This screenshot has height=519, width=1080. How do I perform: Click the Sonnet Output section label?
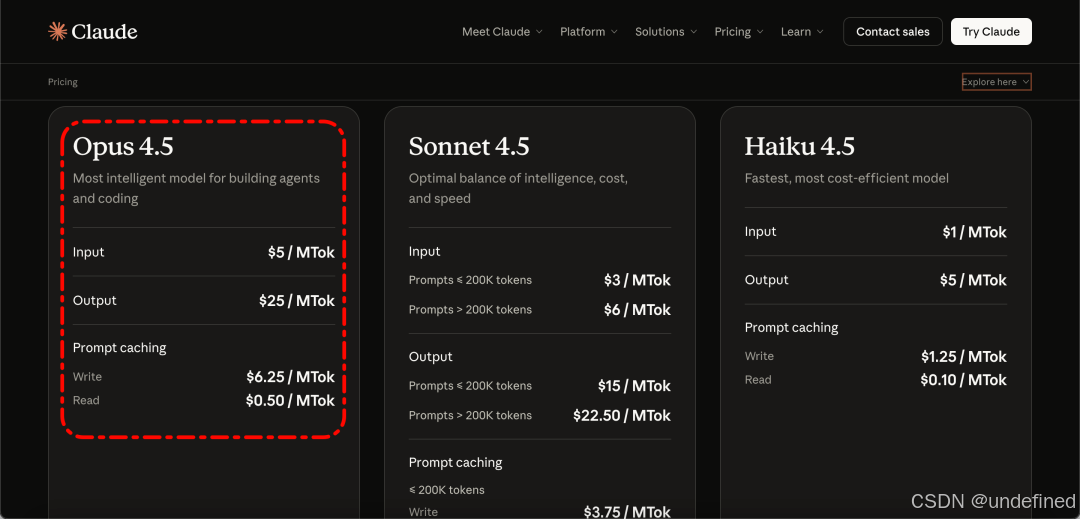pos(430,357)
